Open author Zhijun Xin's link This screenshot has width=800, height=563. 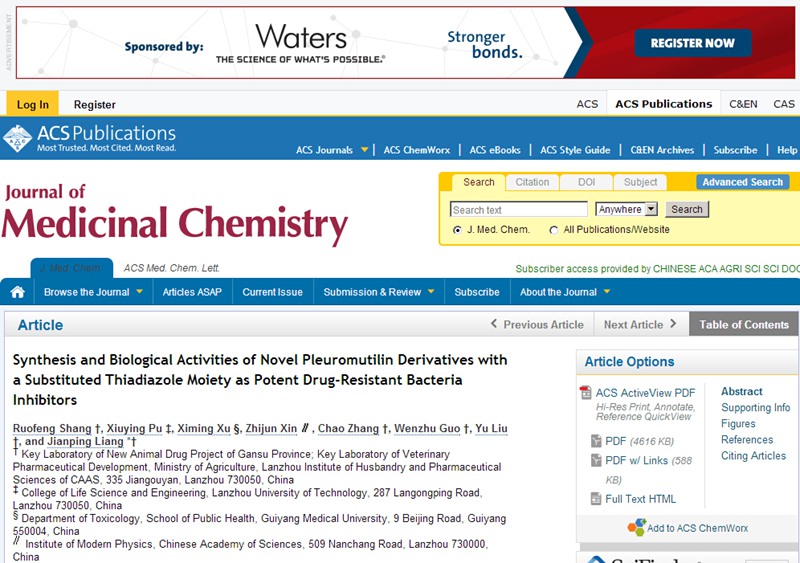tap(271, 428)
